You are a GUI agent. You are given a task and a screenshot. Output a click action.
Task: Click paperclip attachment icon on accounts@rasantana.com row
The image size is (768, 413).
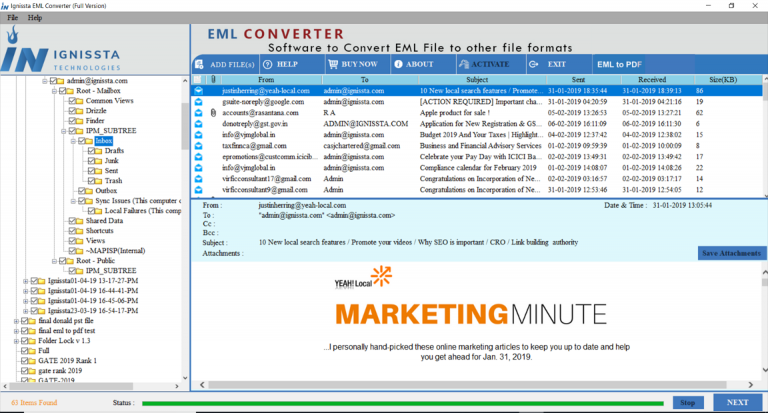click(213, 113)
